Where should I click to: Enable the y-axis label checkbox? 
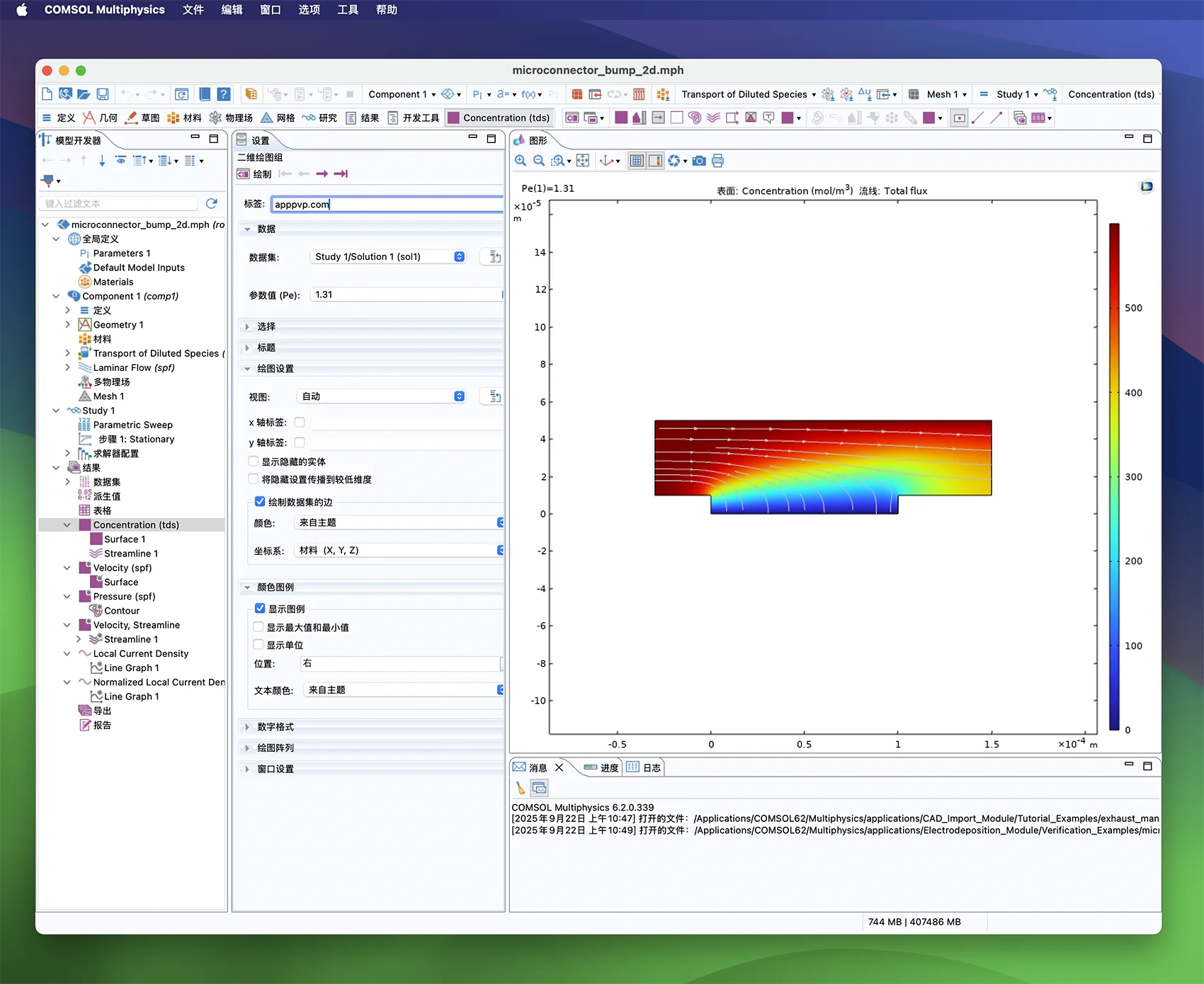(300, 442)
